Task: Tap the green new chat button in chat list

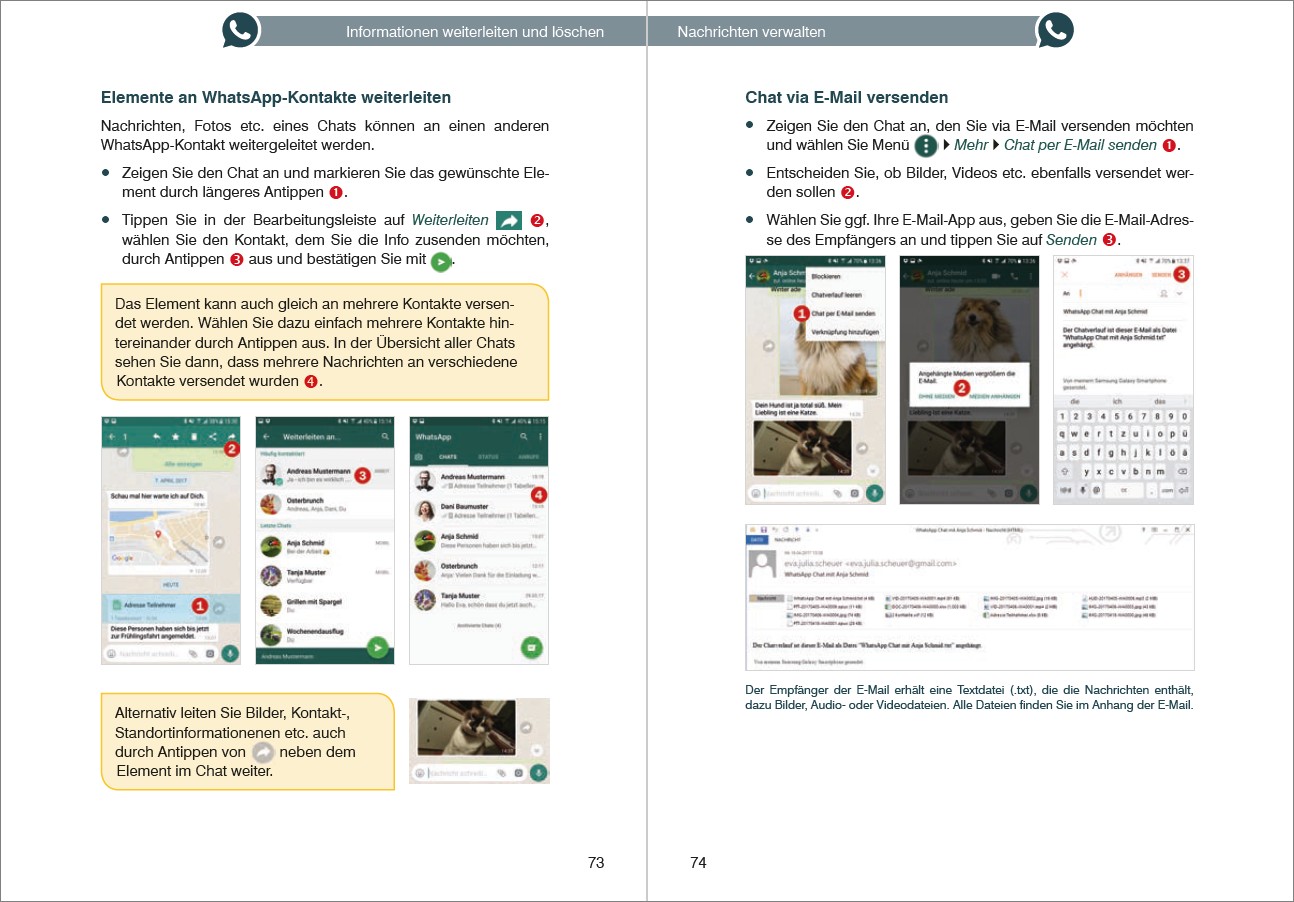Action: coord(532,647)
